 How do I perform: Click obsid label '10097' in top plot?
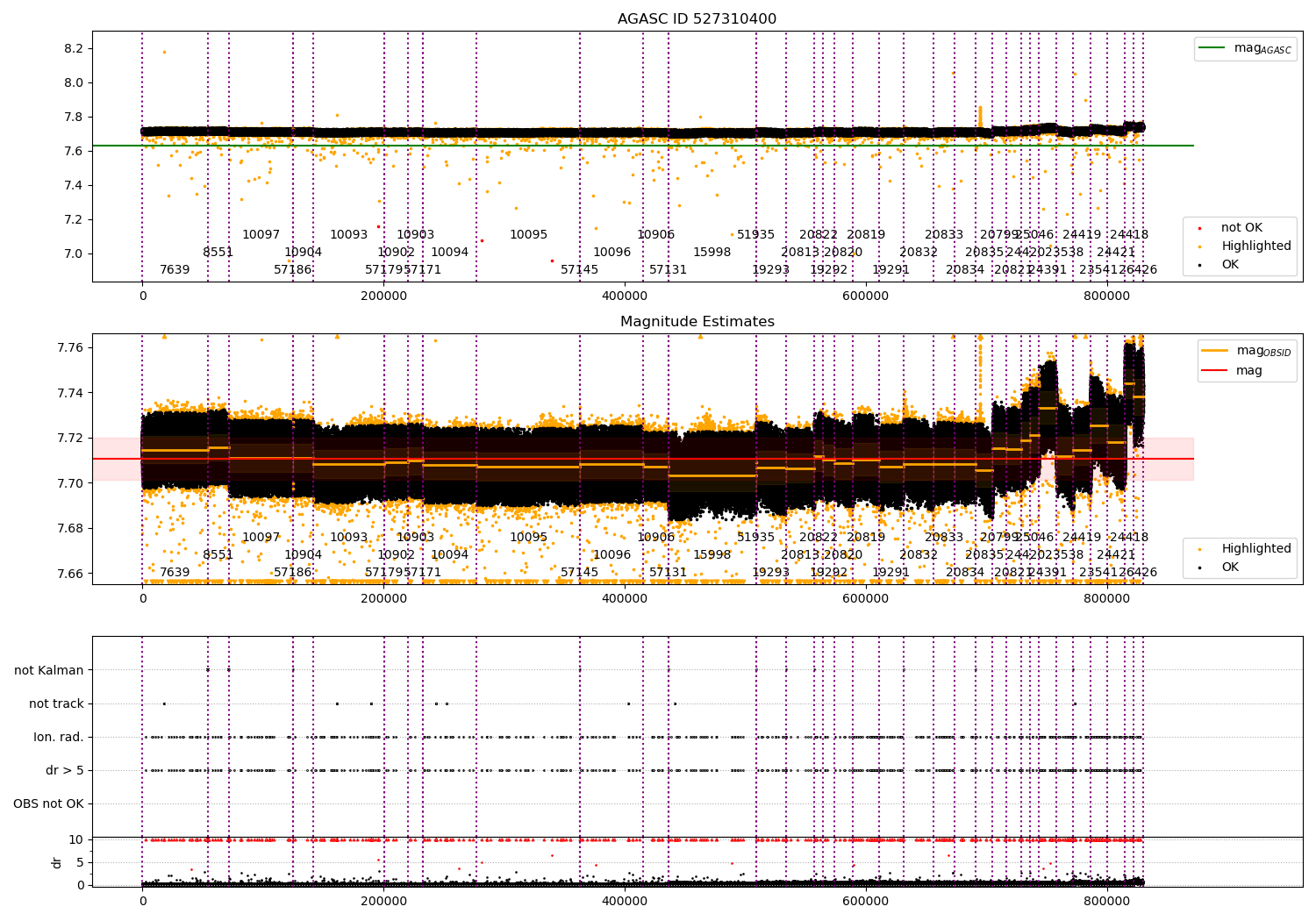pos(261,234)
